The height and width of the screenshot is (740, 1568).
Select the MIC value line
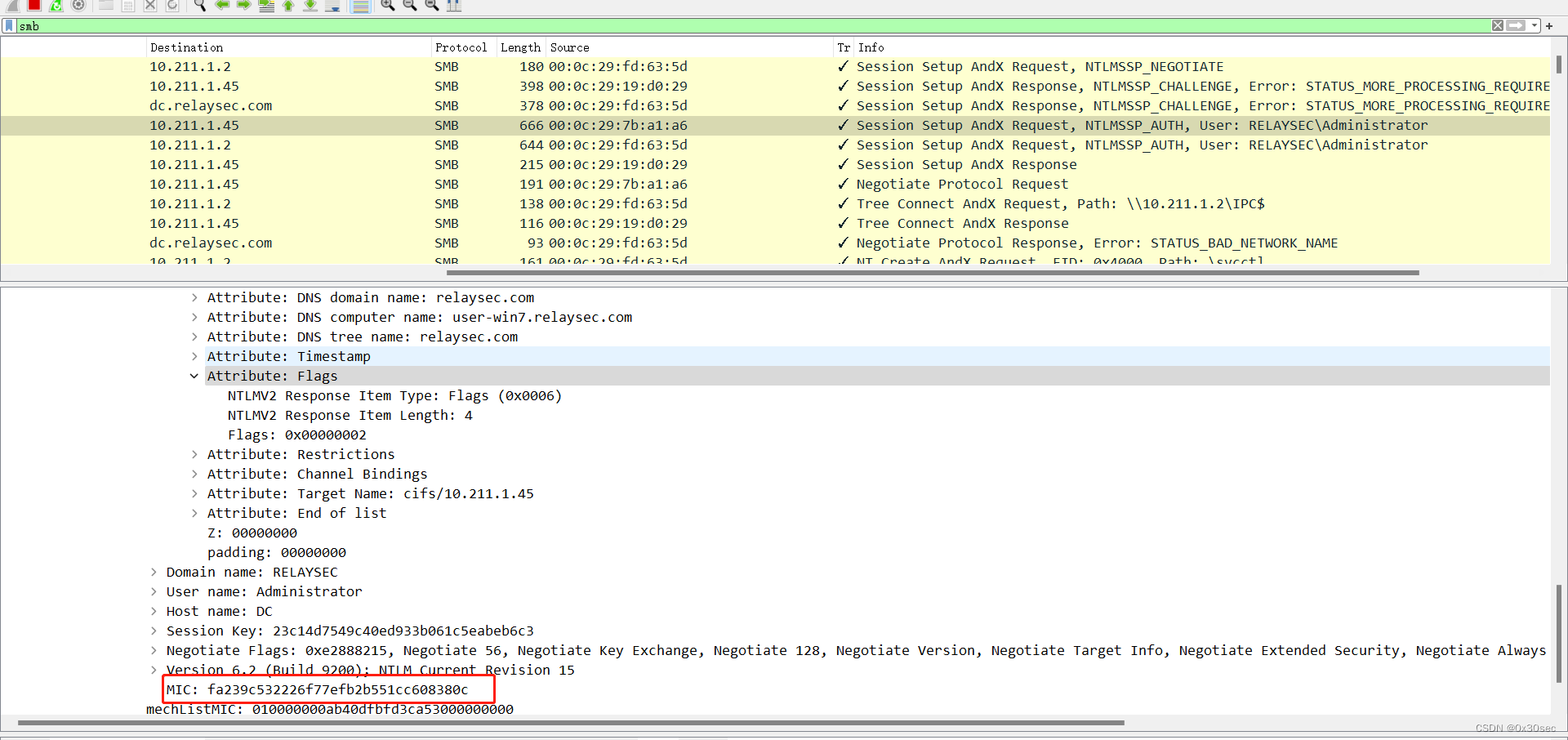(x=318, y=690)
